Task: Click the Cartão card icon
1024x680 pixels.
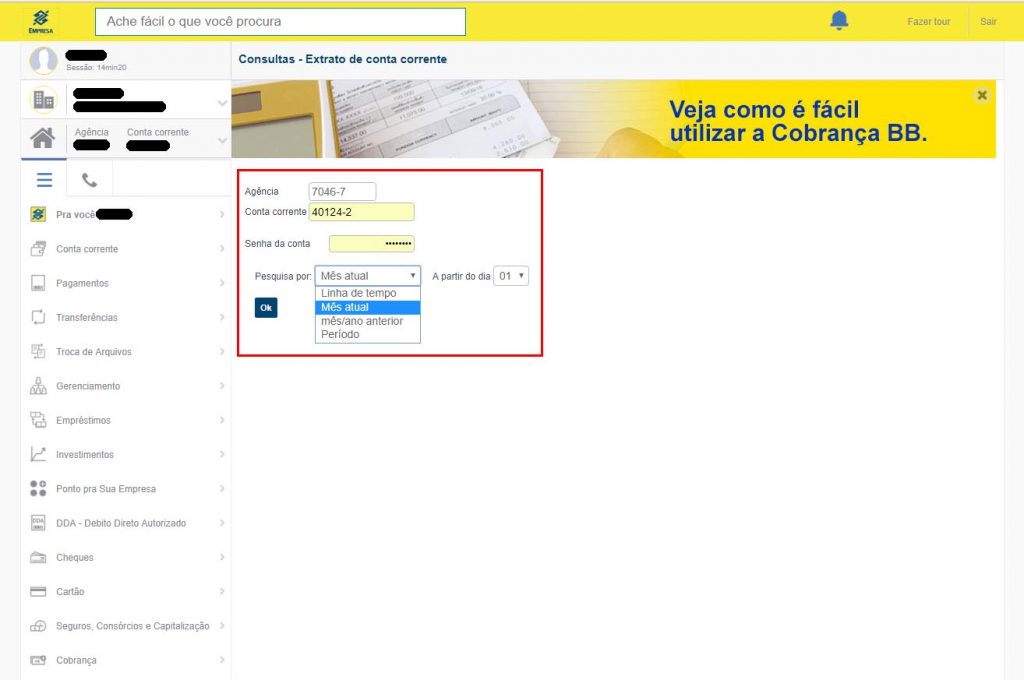Action: tap(38, 592)
